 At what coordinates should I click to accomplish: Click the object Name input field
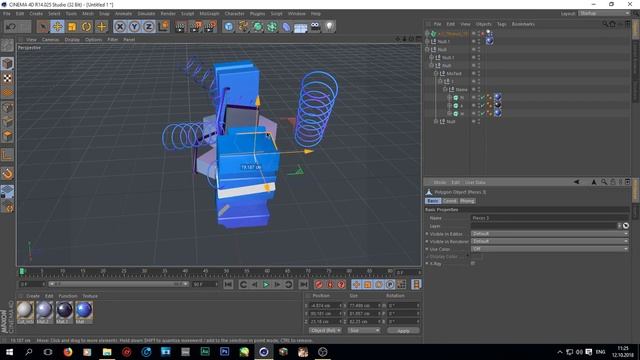pos(549,218)
